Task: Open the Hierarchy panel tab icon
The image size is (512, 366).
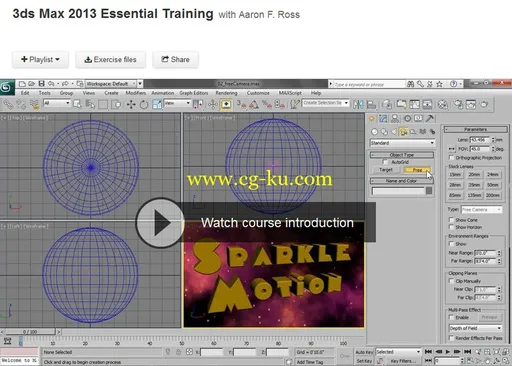Action: click(395, 119)
